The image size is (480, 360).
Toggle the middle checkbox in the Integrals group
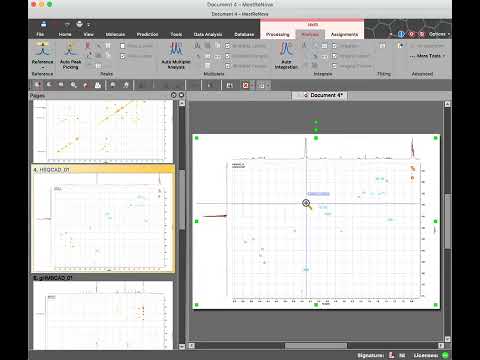334,56
